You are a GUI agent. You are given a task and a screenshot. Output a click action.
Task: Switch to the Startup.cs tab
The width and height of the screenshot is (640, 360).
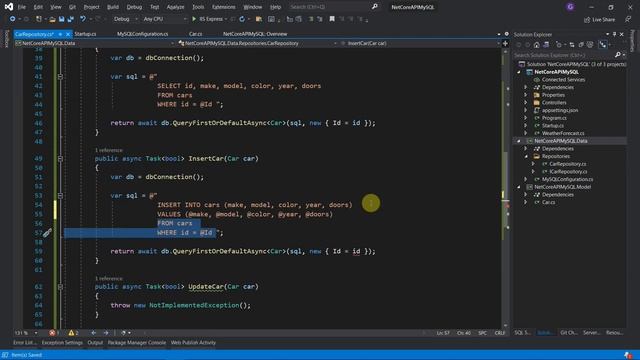[85, 34]
